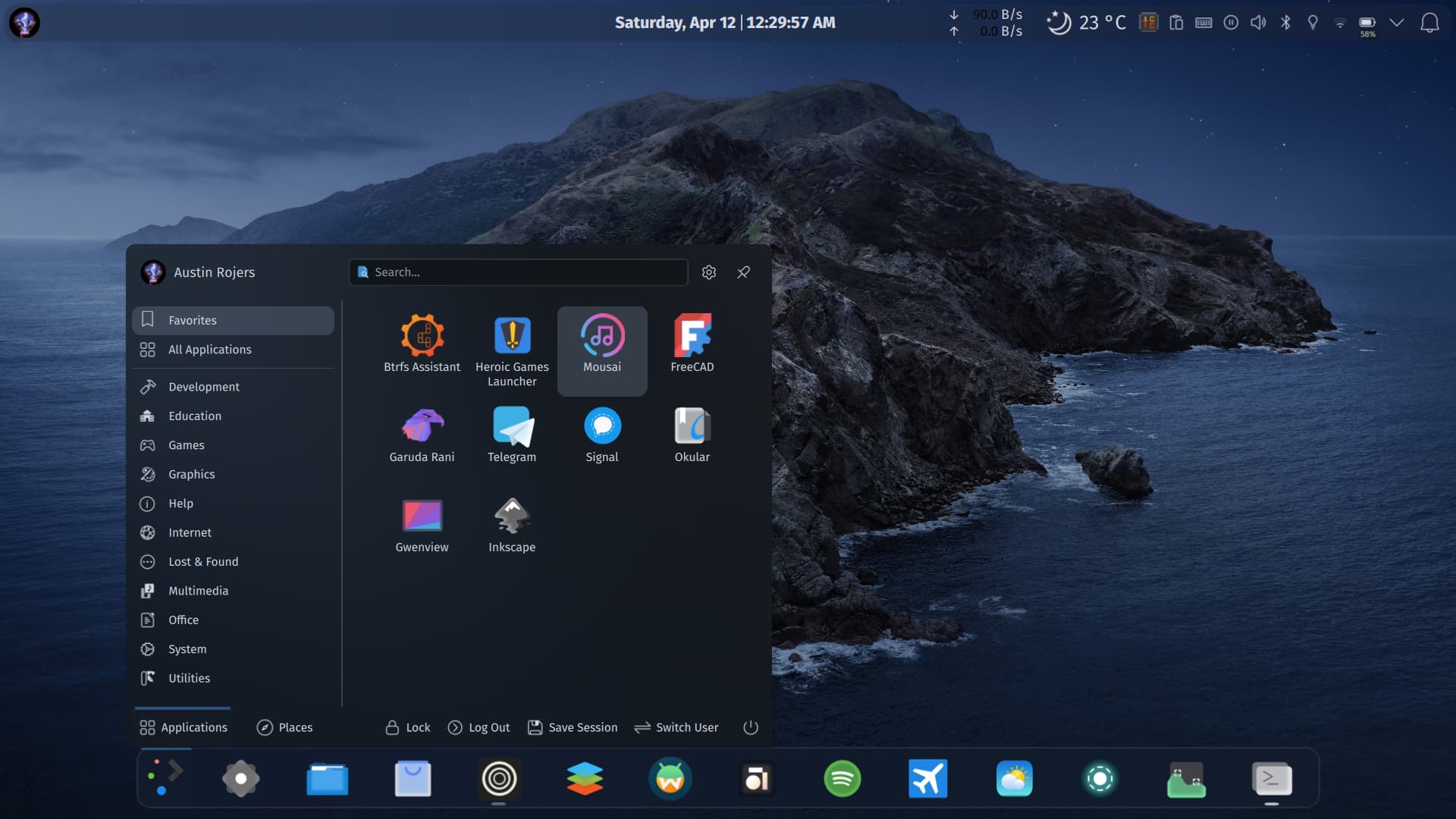Click the Log Out button
1456x819 pixels.
coord(479,727)
